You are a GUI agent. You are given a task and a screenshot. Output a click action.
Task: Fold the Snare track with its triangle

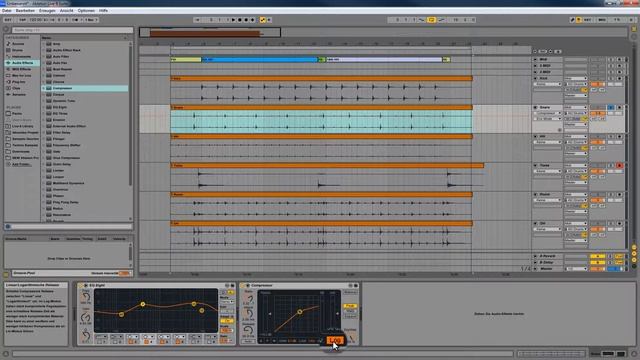tap(536, 107)
